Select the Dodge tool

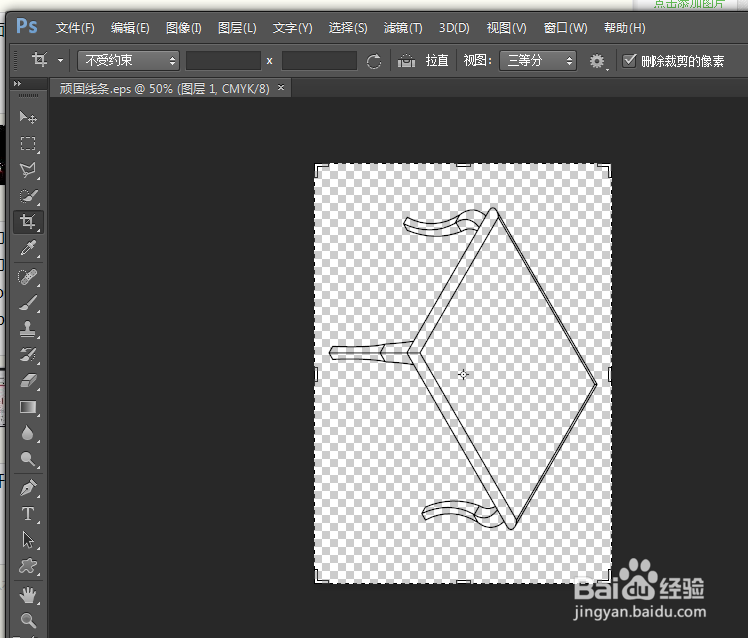(x=28, y=459)
